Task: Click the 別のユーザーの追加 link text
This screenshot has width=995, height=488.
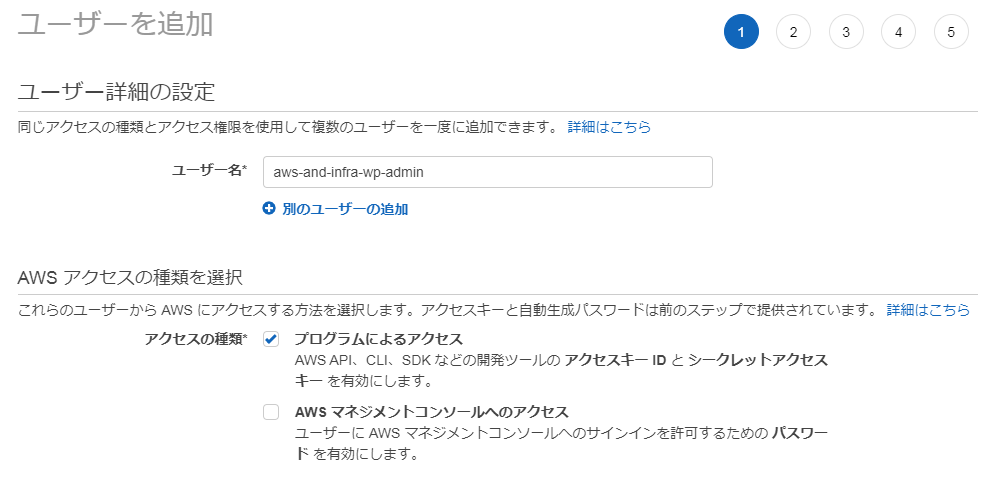Action: point(345,209)
